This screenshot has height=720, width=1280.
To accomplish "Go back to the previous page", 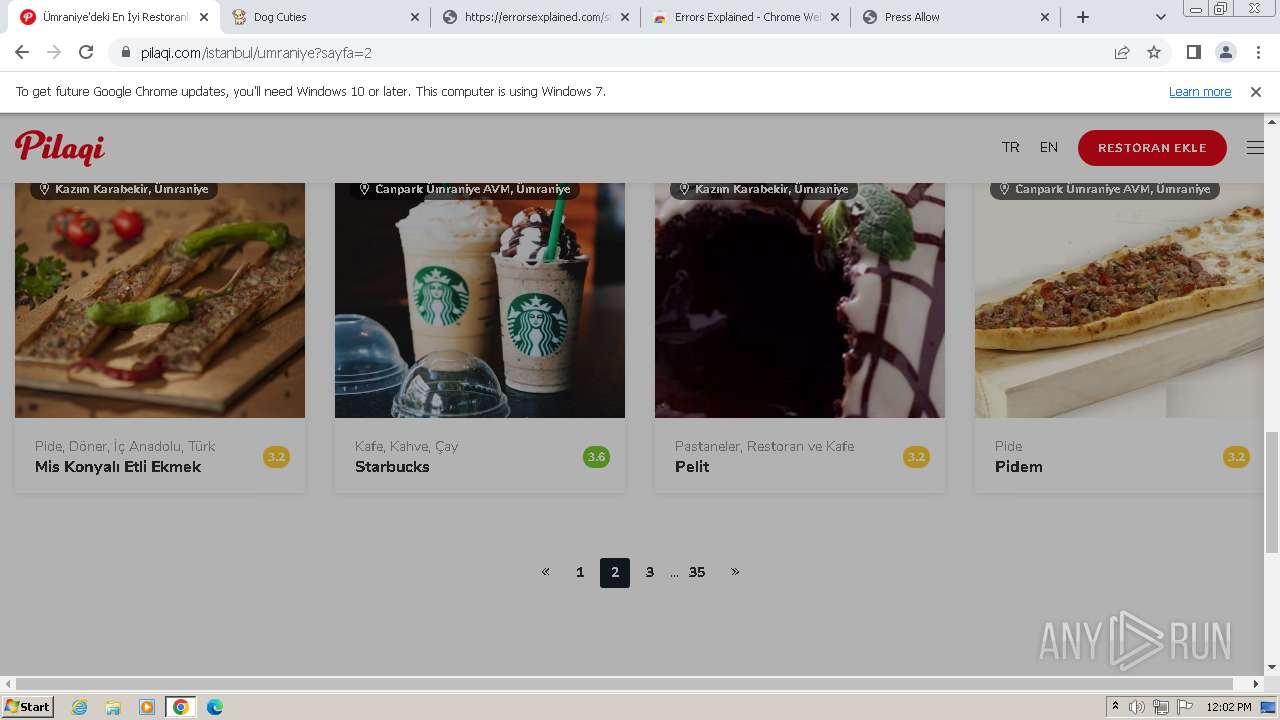I will tap(22, 52).
